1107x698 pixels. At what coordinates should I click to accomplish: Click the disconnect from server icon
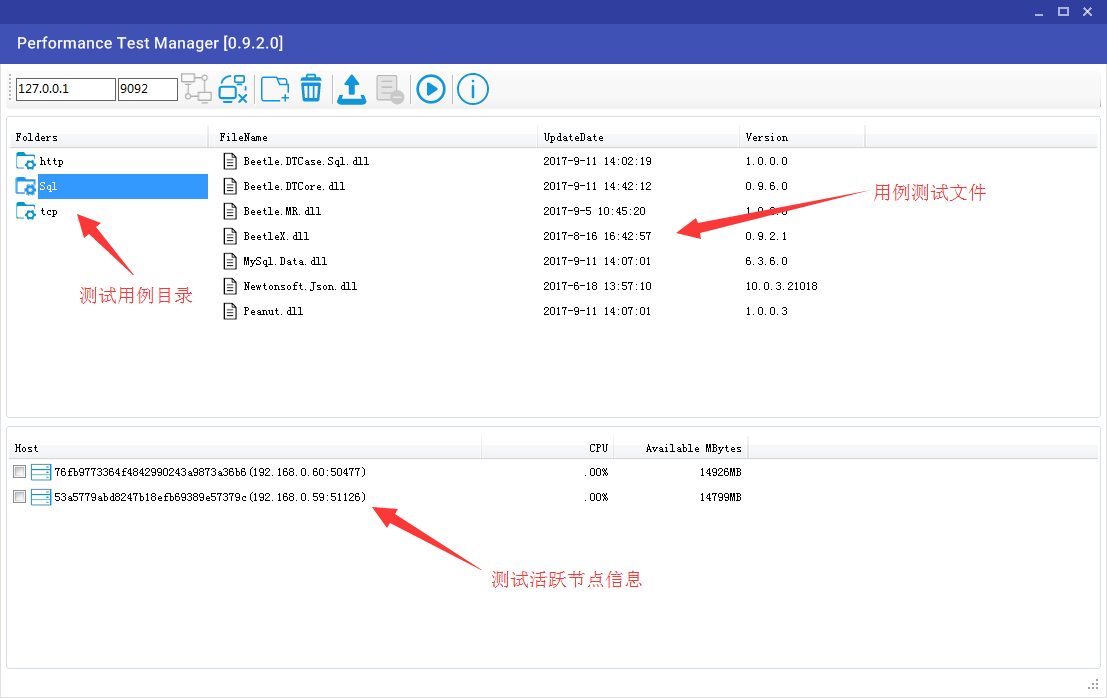click(233, 89)
